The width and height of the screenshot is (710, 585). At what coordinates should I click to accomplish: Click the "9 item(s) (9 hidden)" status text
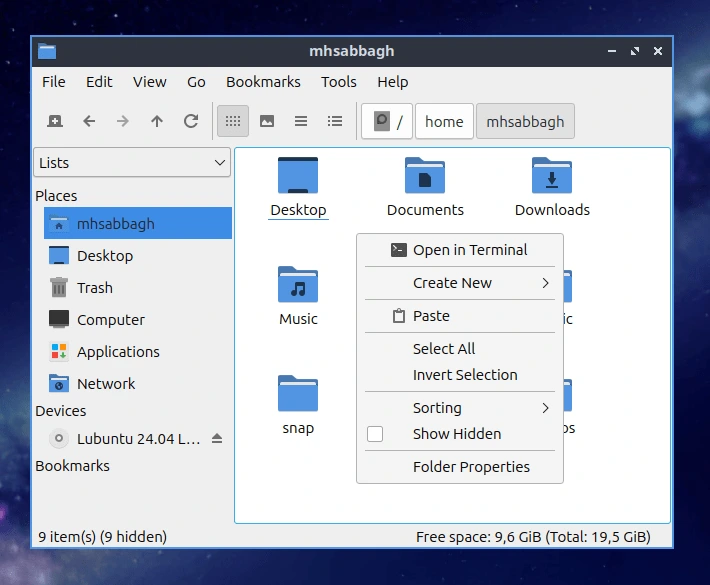click(x=102, y=537)
